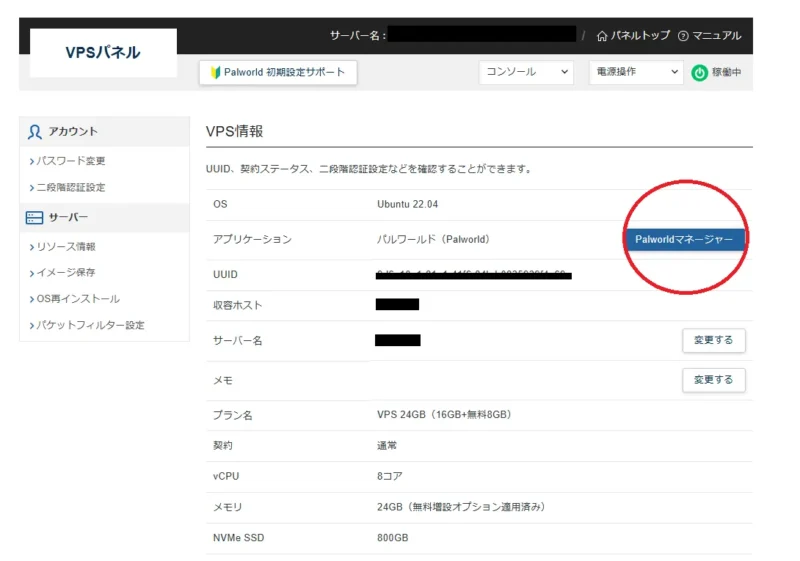Open リソース情報 in sidebar
The width and height of the screenshot is (800, 561).
(66, 246)
